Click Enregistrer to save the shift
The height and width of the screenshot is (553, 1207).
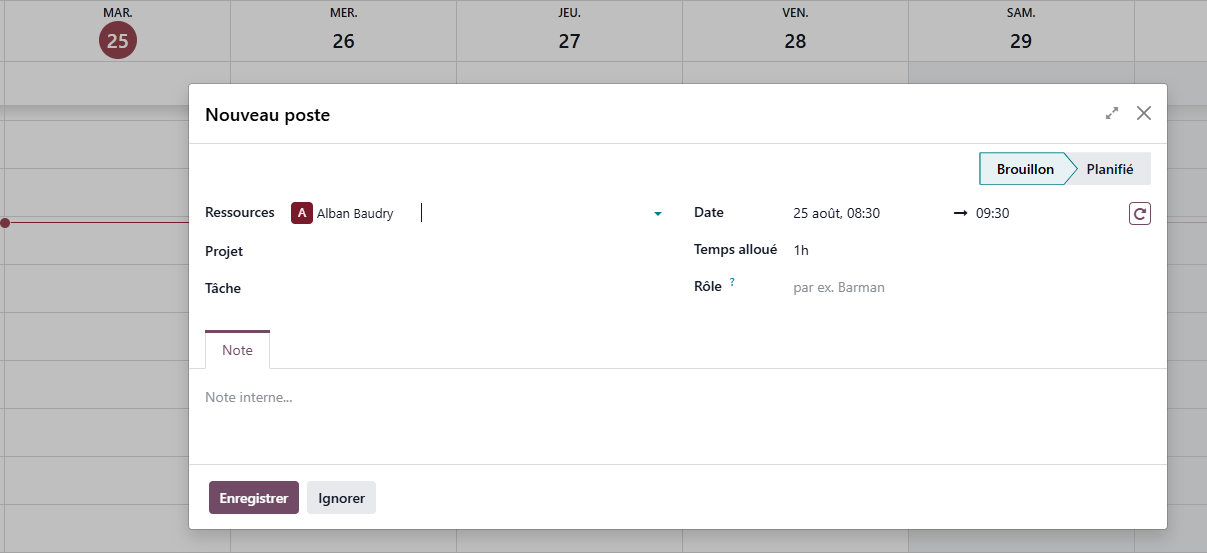(x=254, y=498)
